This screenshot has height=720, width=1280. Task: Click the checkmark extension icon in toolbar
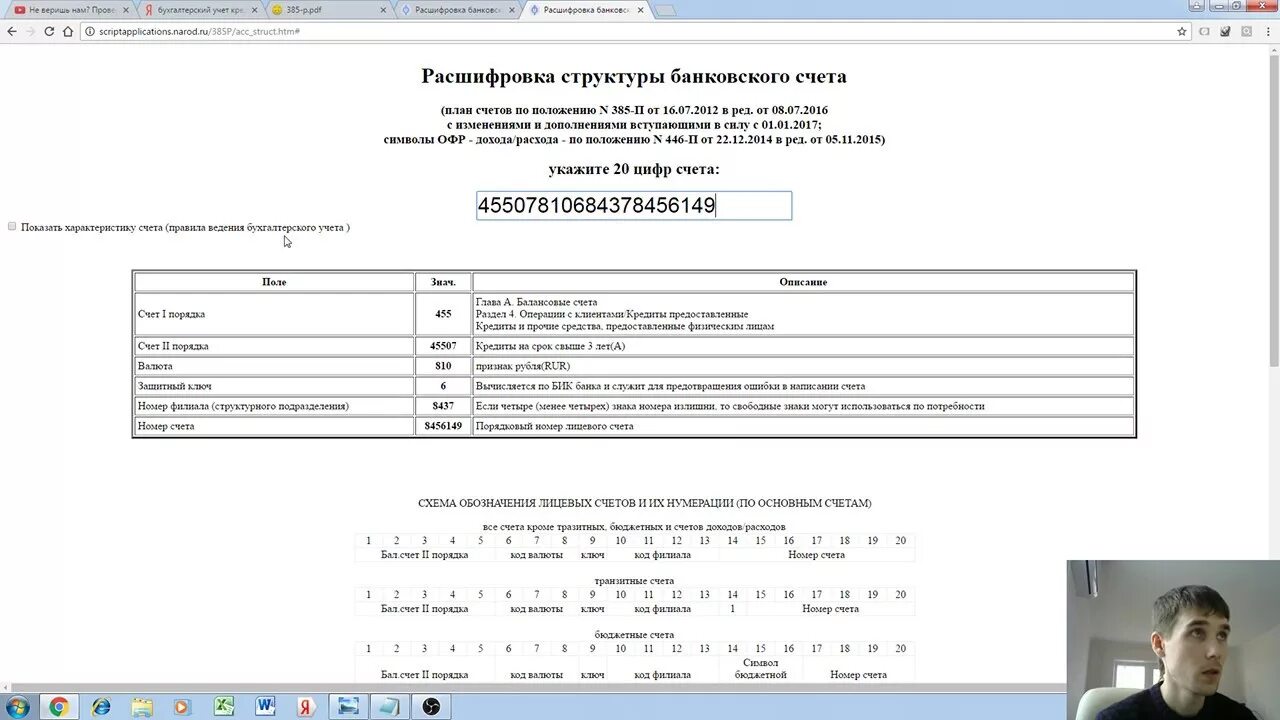(1225, 31)
